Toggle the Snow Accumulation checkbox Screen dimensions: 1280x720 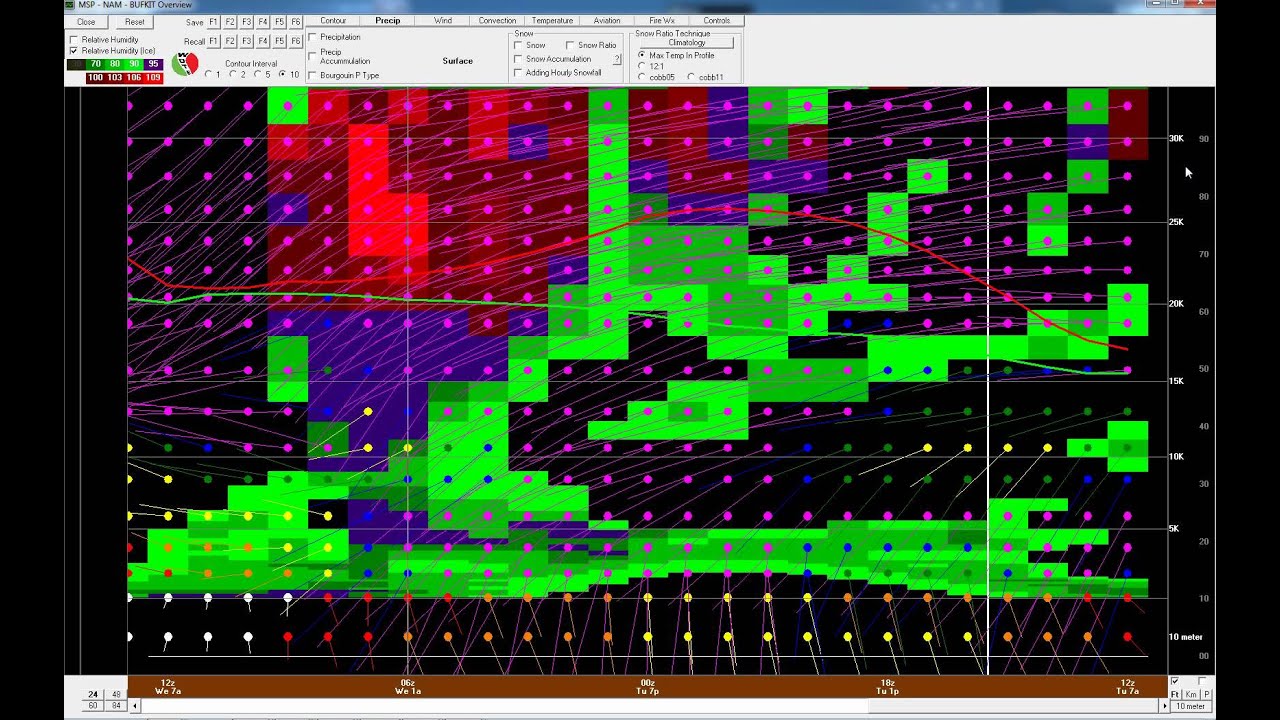518,59
